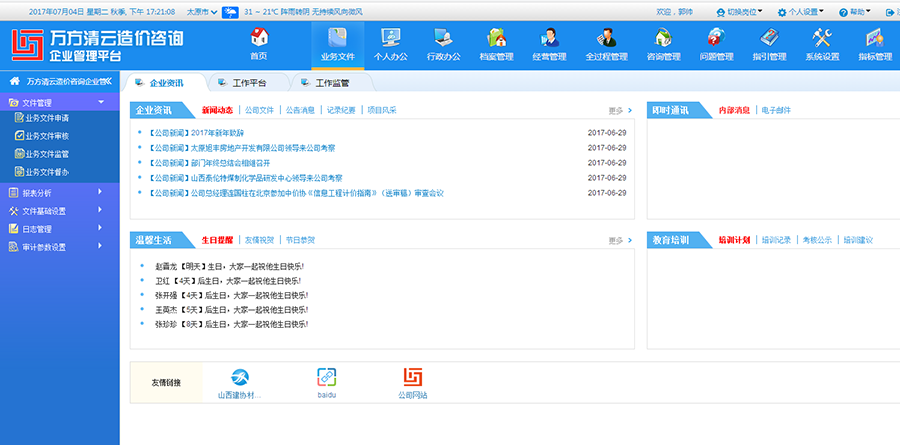900x445 pixels.
Task: Select the 经营管理 icon
Action: point(549,39)
